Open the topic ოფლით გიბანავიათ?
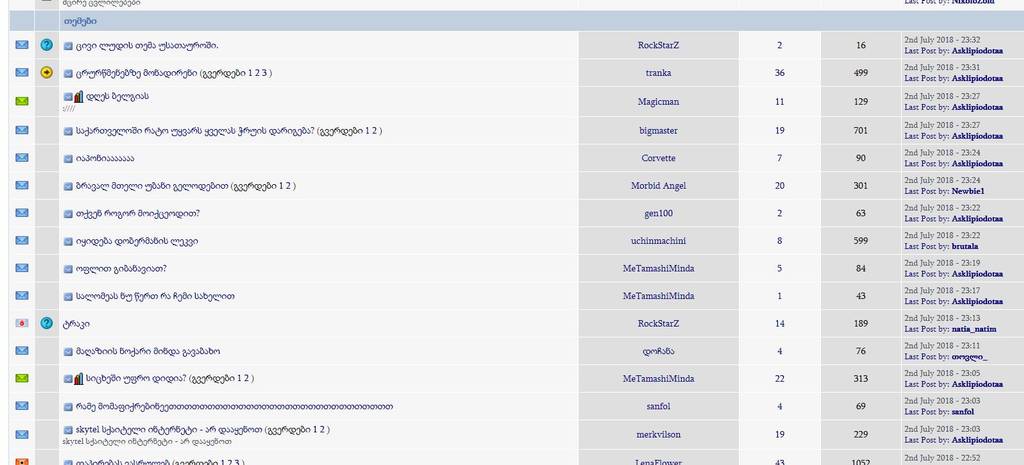 [121, 268]
